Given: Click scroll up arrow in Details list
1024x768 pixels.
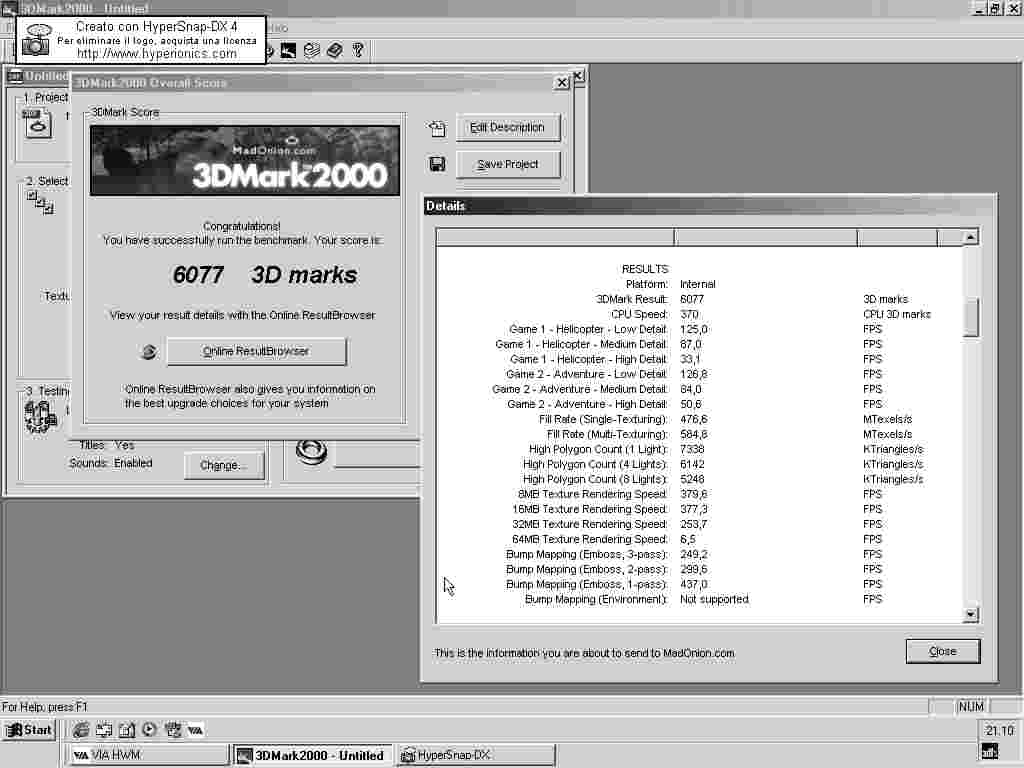Looking at the screenshot, I should tap(970, 237).
